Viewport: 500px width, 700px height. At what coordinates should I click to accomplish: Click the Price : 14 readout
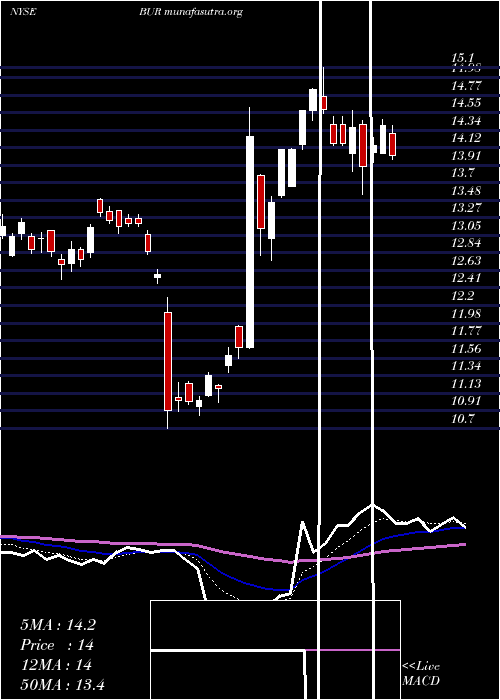pos(57,645)
